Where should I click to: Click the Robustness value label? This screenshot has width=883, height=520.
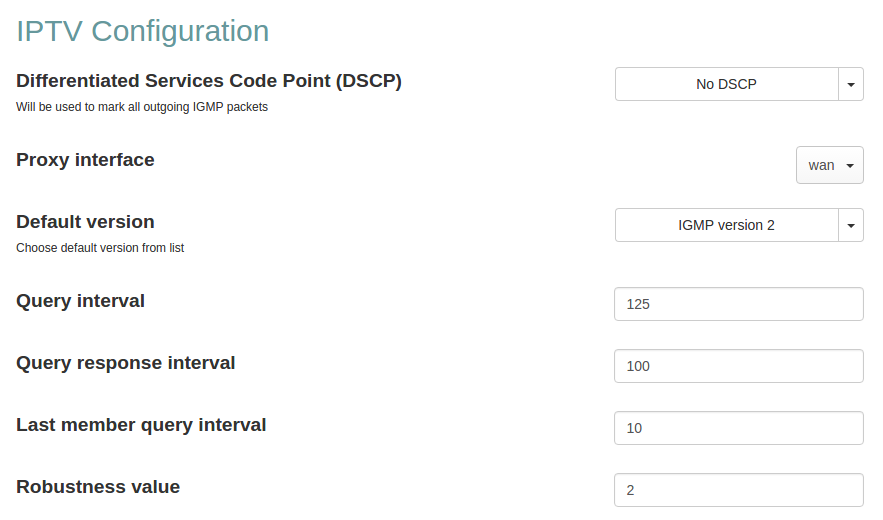pos(98,487)
